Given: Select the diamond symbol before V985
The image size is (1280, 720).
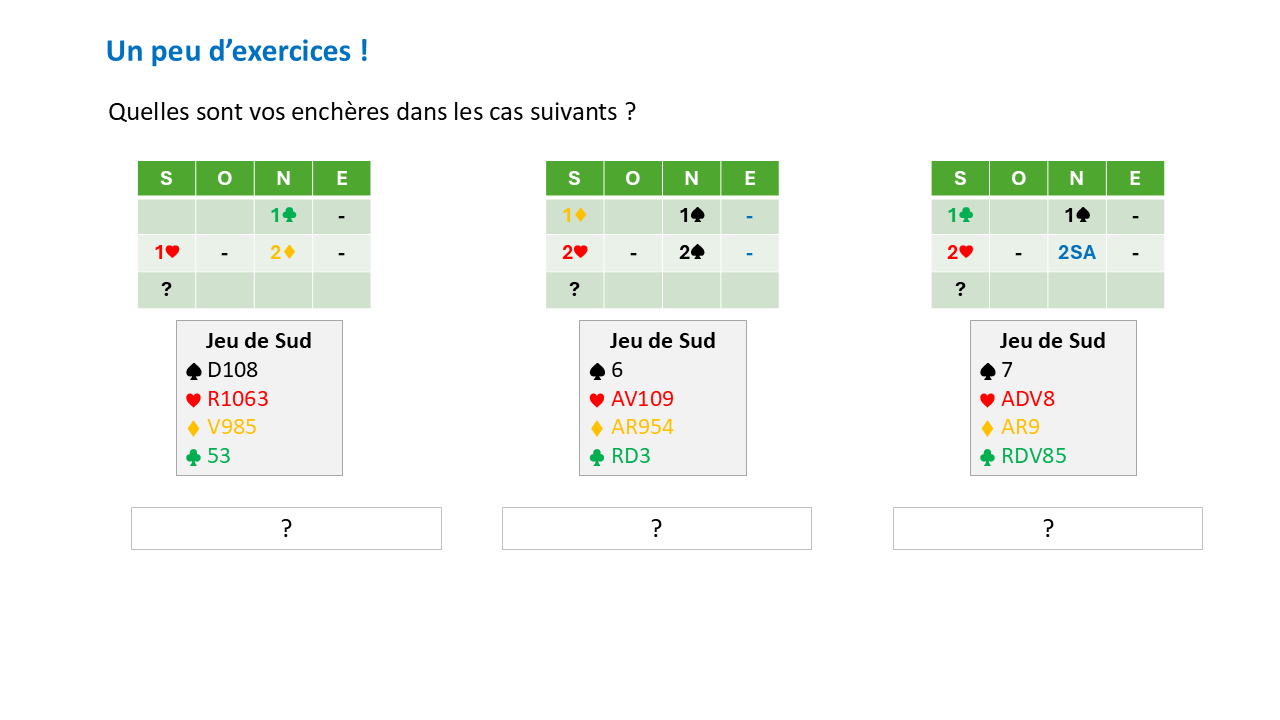Looking at the screenshot, I should tap(194, 428).
